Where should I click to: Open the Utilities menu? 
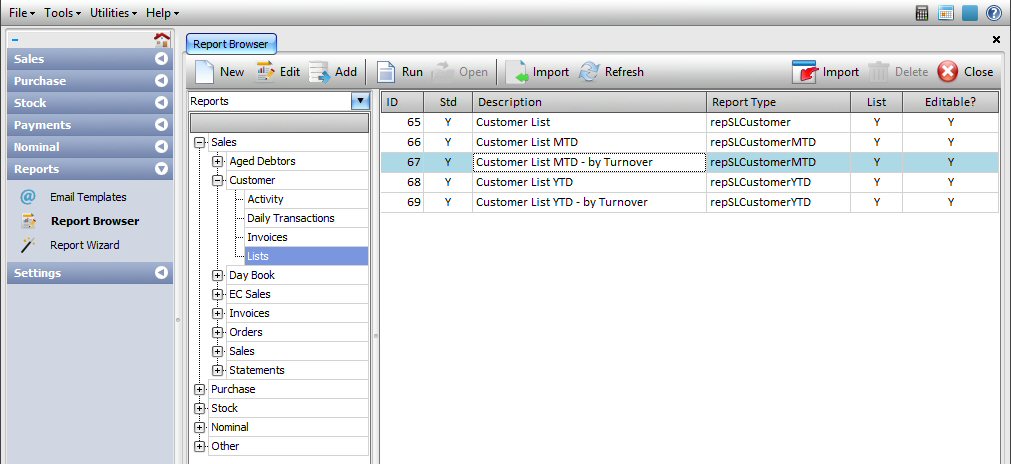click(113, 13)
